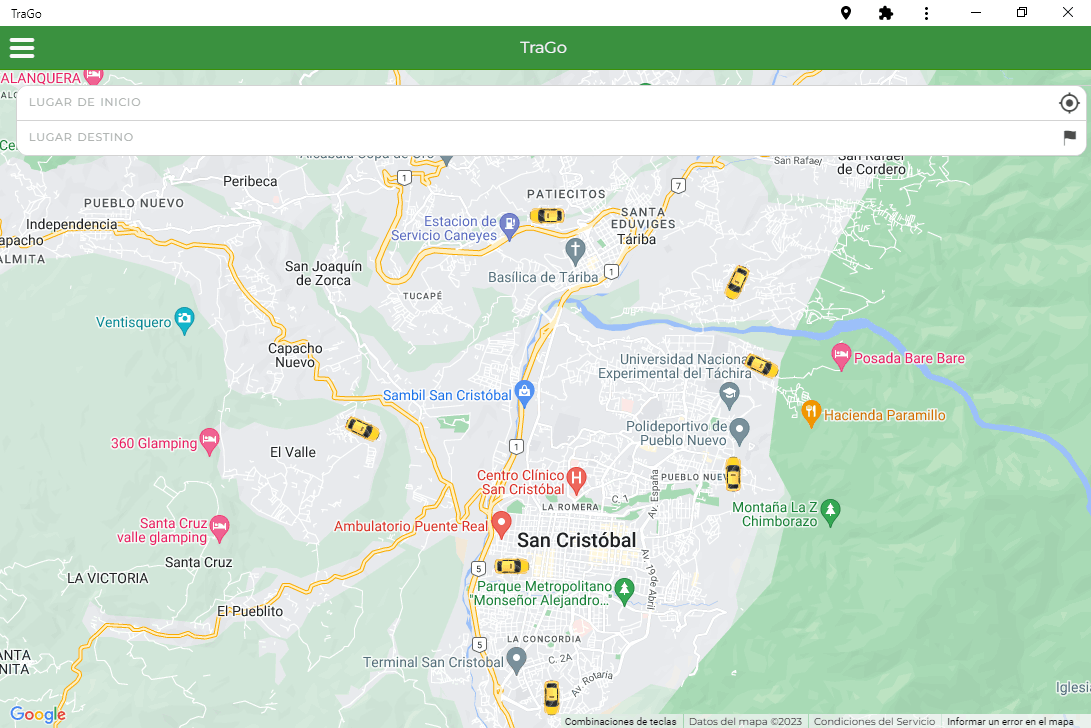Open the extensions puzzle icon
This screenshot has height=728, width=1091.
(x=885, y=13)
